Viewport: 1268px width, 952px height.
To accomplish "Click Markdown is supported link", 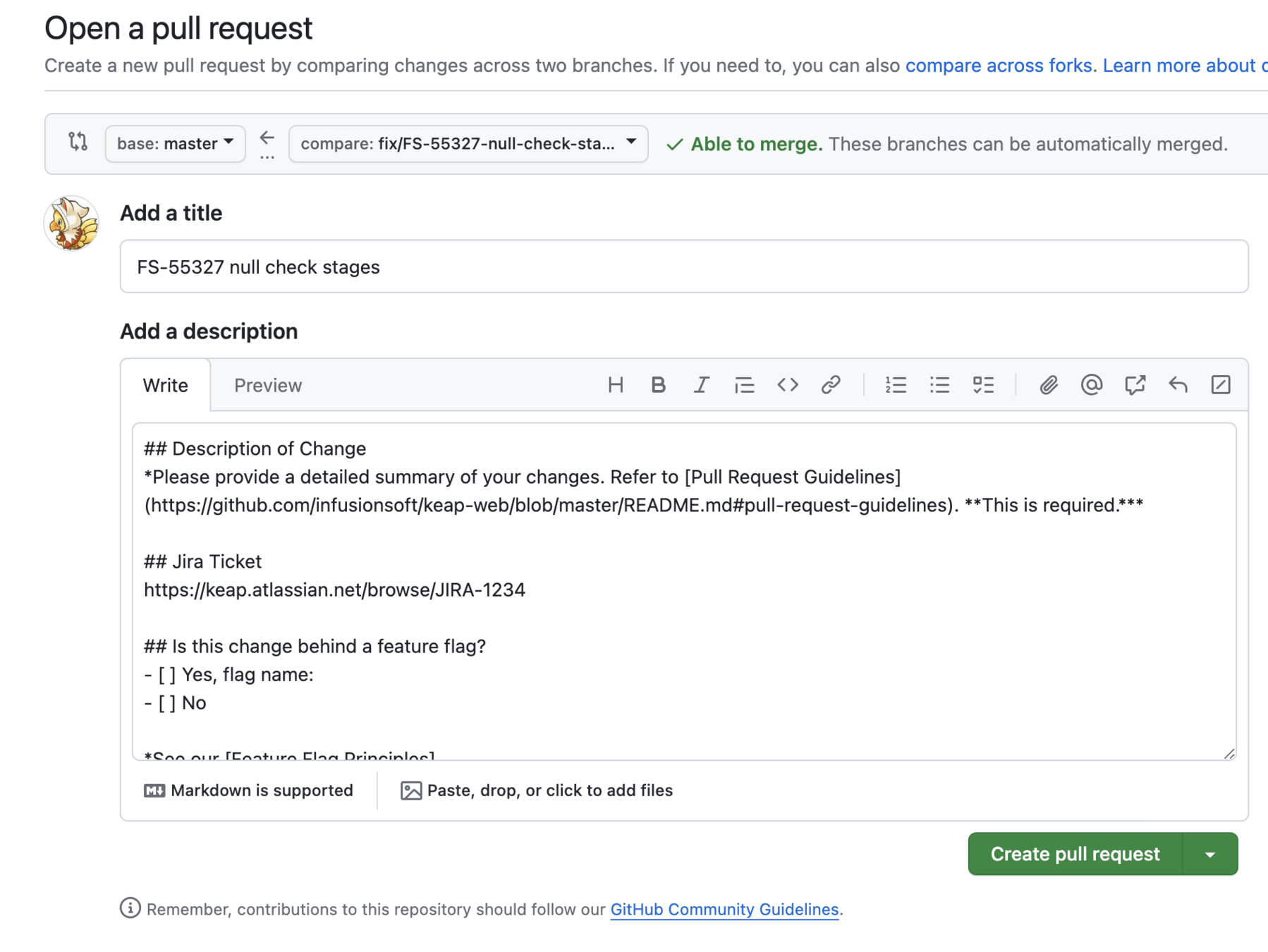I will (248, 791).
